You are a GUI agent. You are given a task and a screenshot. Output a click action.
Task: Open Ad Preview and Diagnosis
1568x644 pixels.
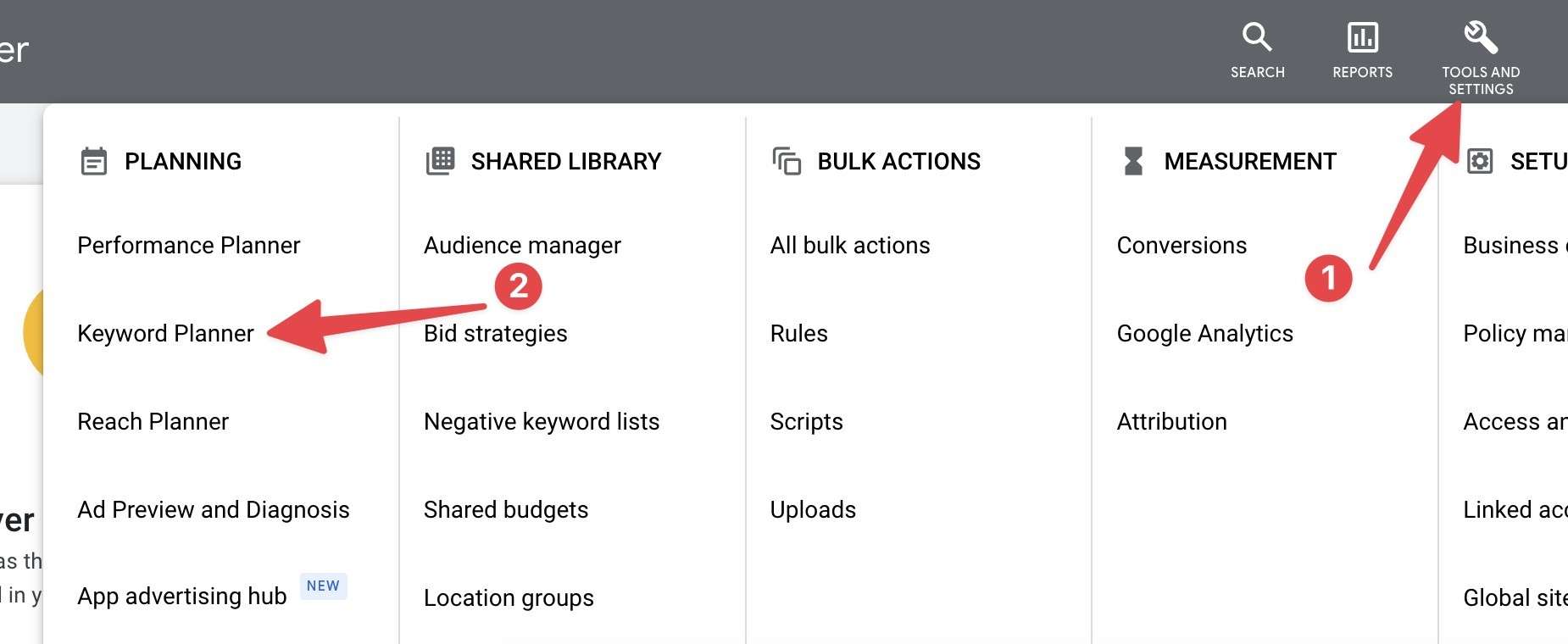click(213, 510)
